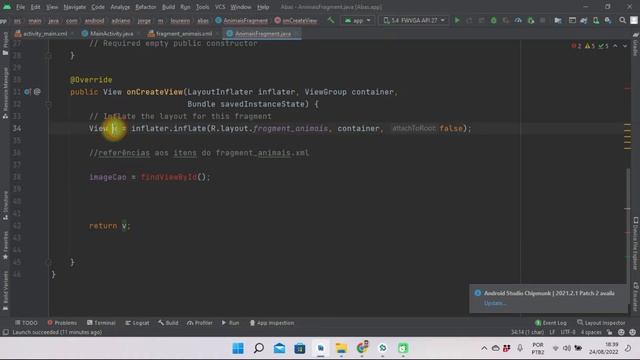Image resolution: width=640 pixels, height=360 pixels.
Task: Open the app run configuration dropdown
Action: 358,20
